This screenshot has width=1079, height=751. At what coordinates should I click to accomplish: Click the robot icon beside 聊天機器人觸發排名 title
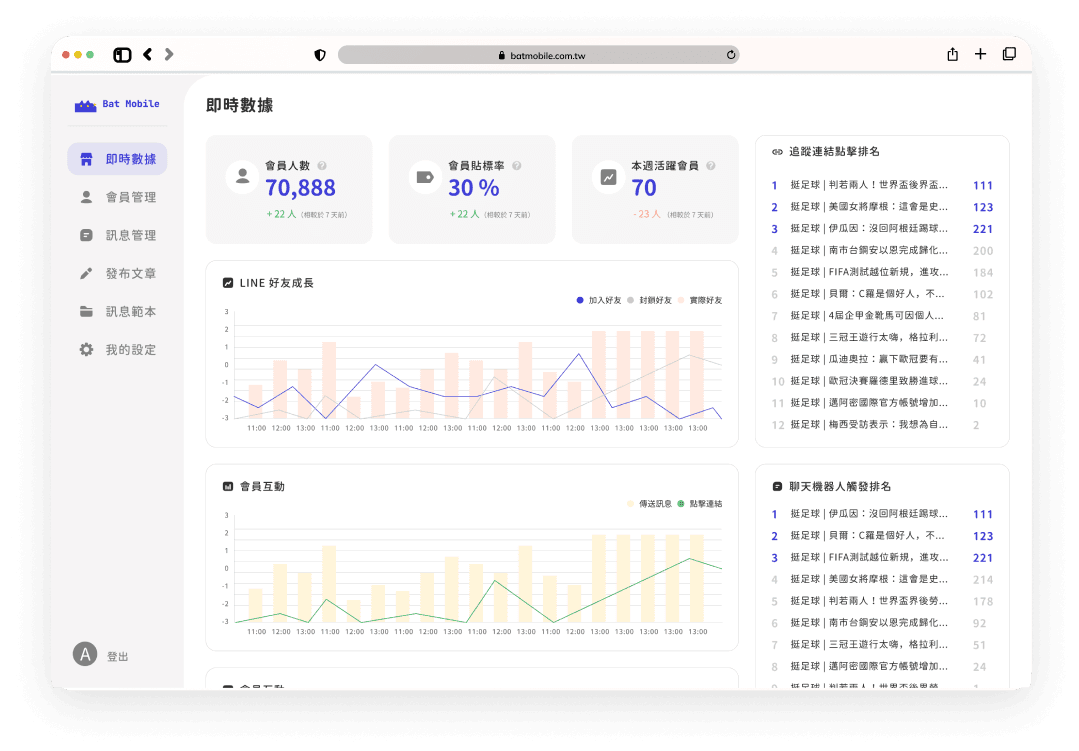[777, 485]
